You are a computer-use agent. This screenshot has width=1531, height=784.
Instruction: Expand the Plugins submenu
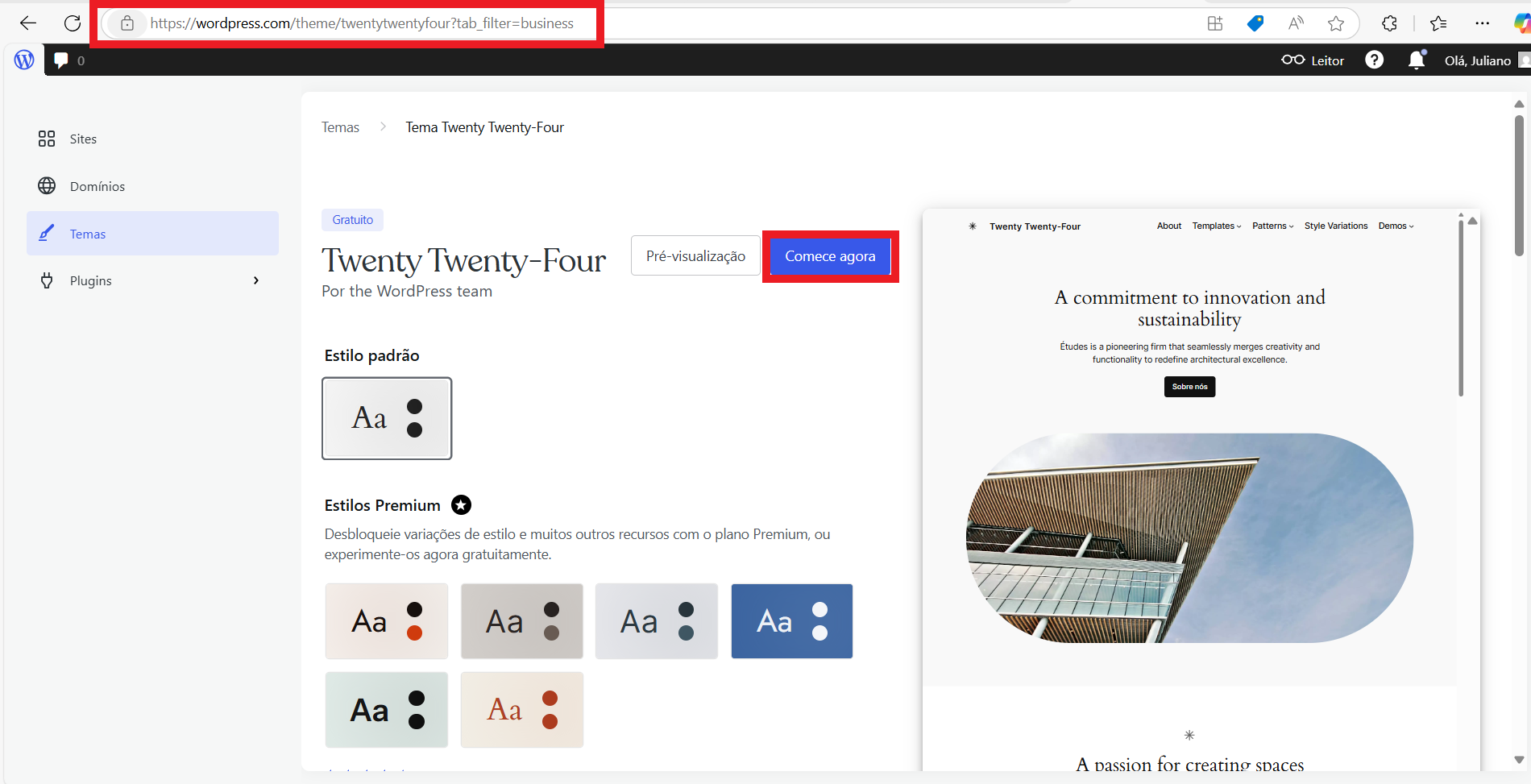(255, 280)
